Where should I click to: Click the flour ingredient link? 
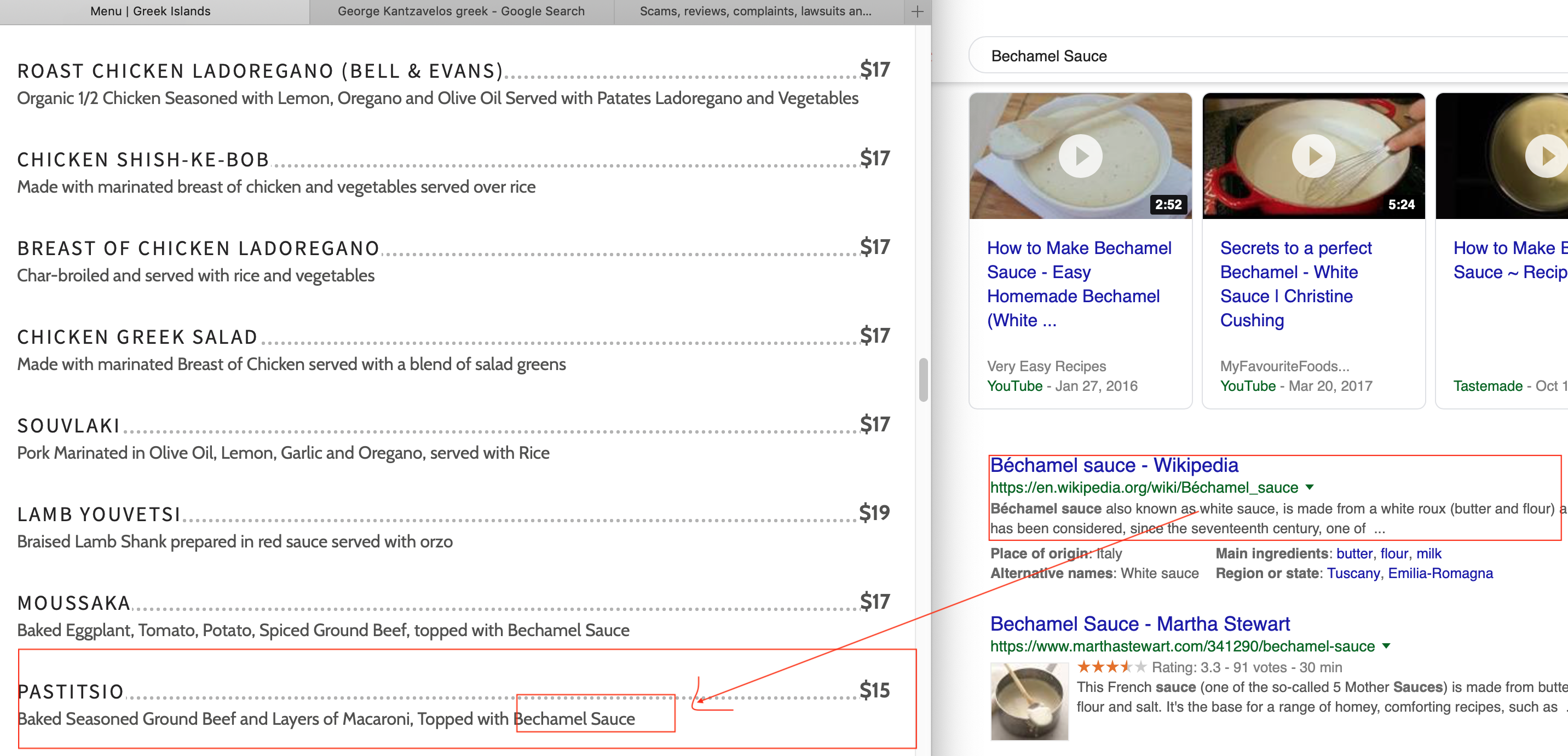(x=1394, y=553)
